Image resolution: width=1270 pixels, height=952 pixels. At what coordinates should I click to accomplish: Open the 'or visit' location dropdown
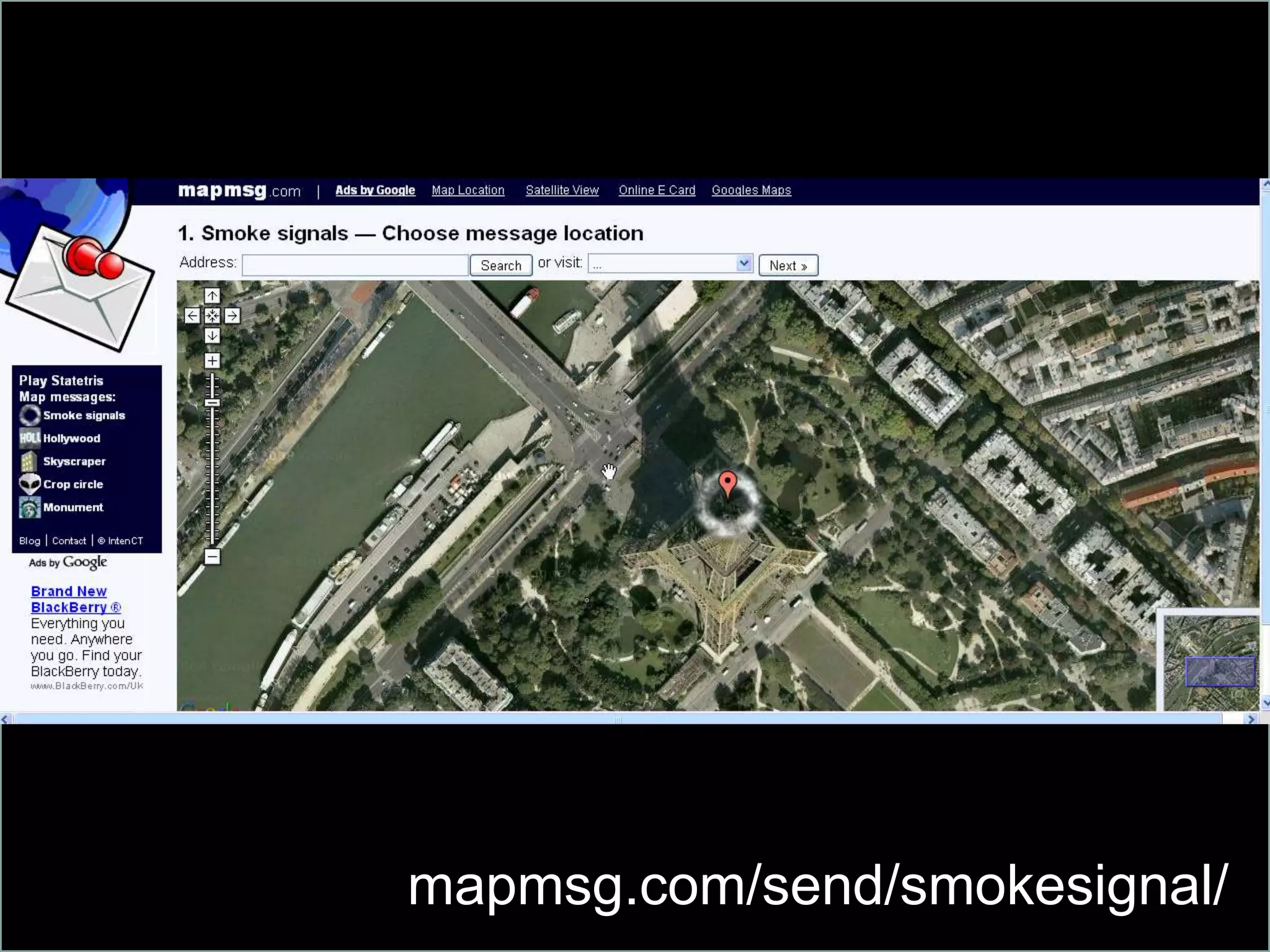(x=670, y=264)
